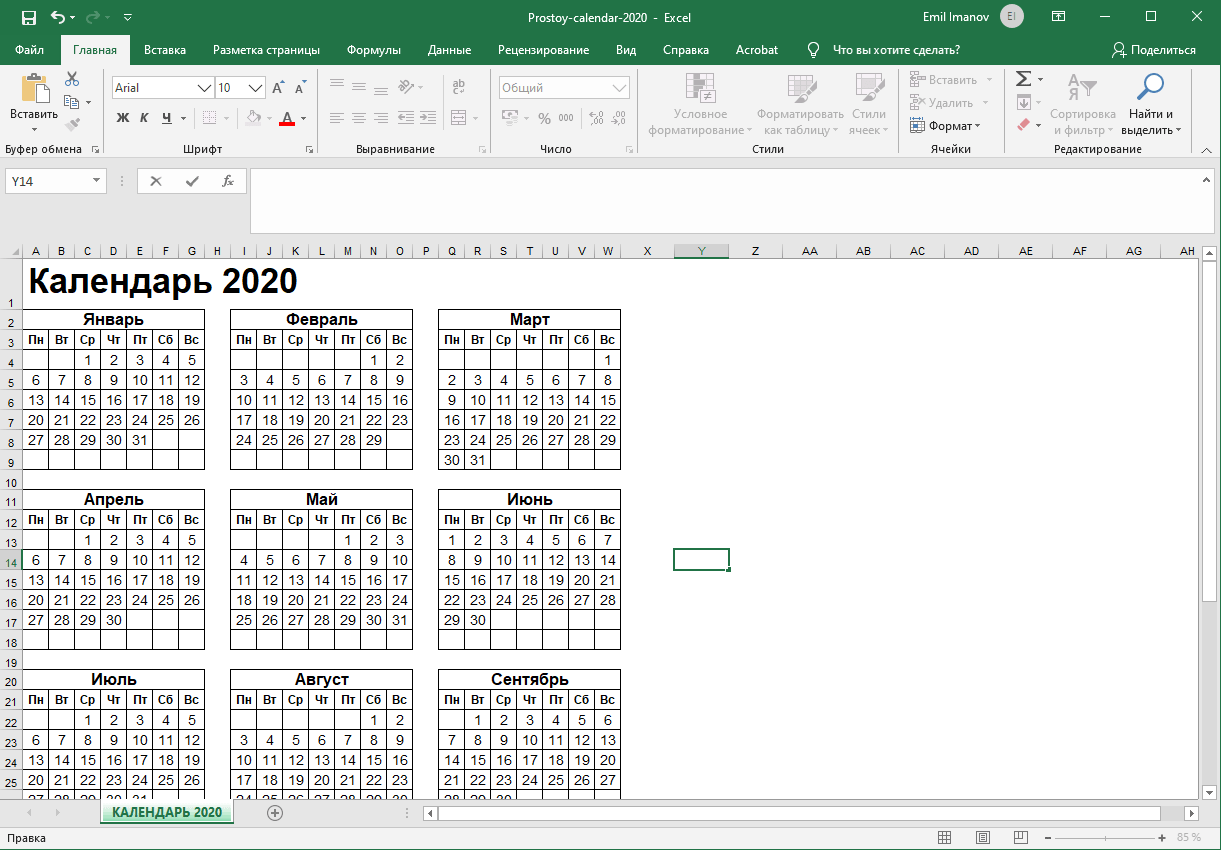
Task: Expand the Arial font name dropdown
Action: pos(204,88)
